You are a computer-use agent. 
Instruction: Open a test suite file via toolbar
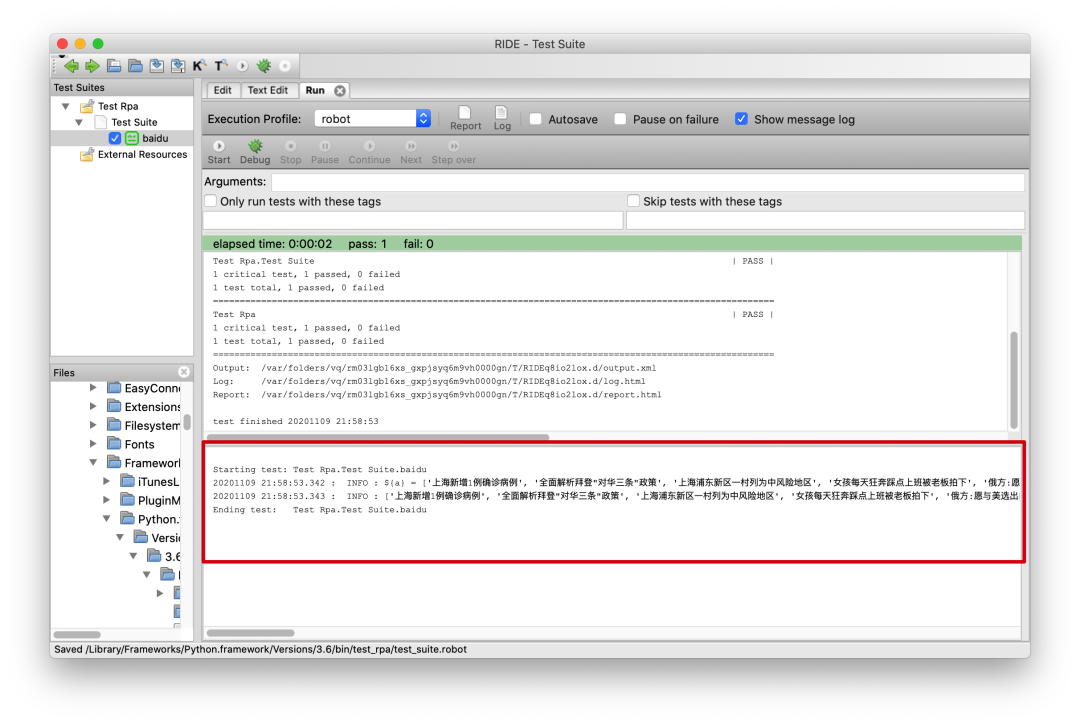[114, 66]
